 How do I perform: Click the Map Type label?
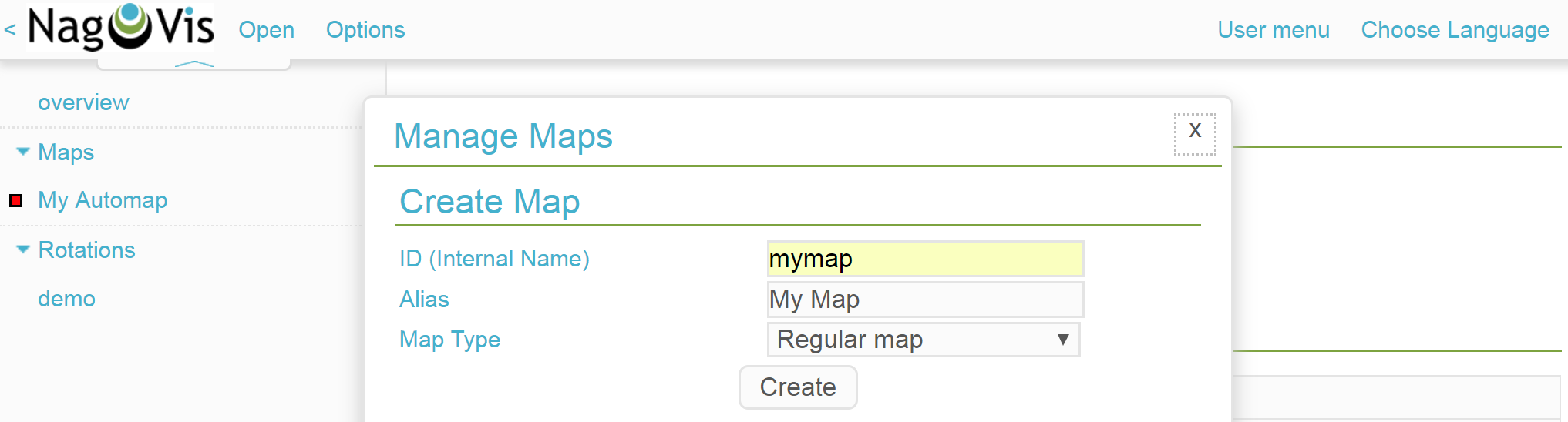[x=449, y=340]
